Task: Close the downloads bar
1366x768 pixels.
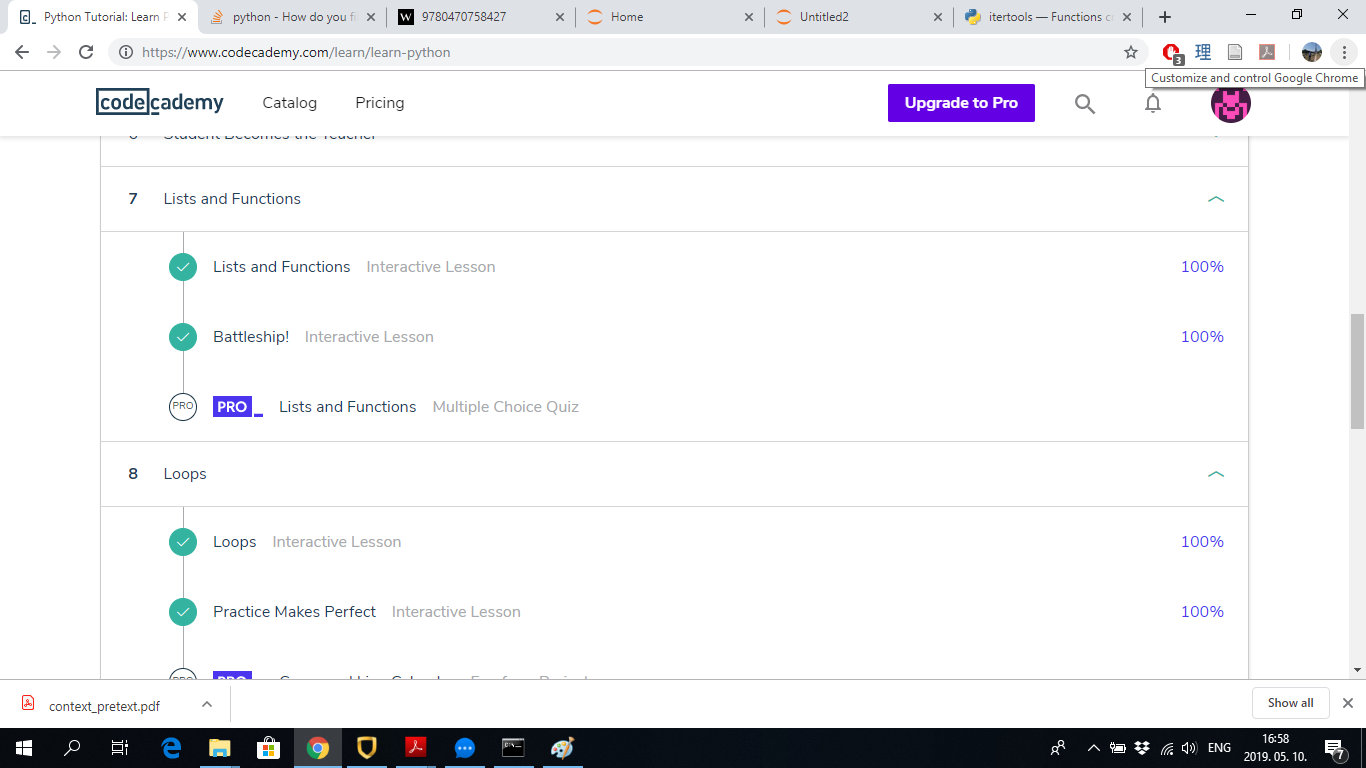Action: 1348,703
